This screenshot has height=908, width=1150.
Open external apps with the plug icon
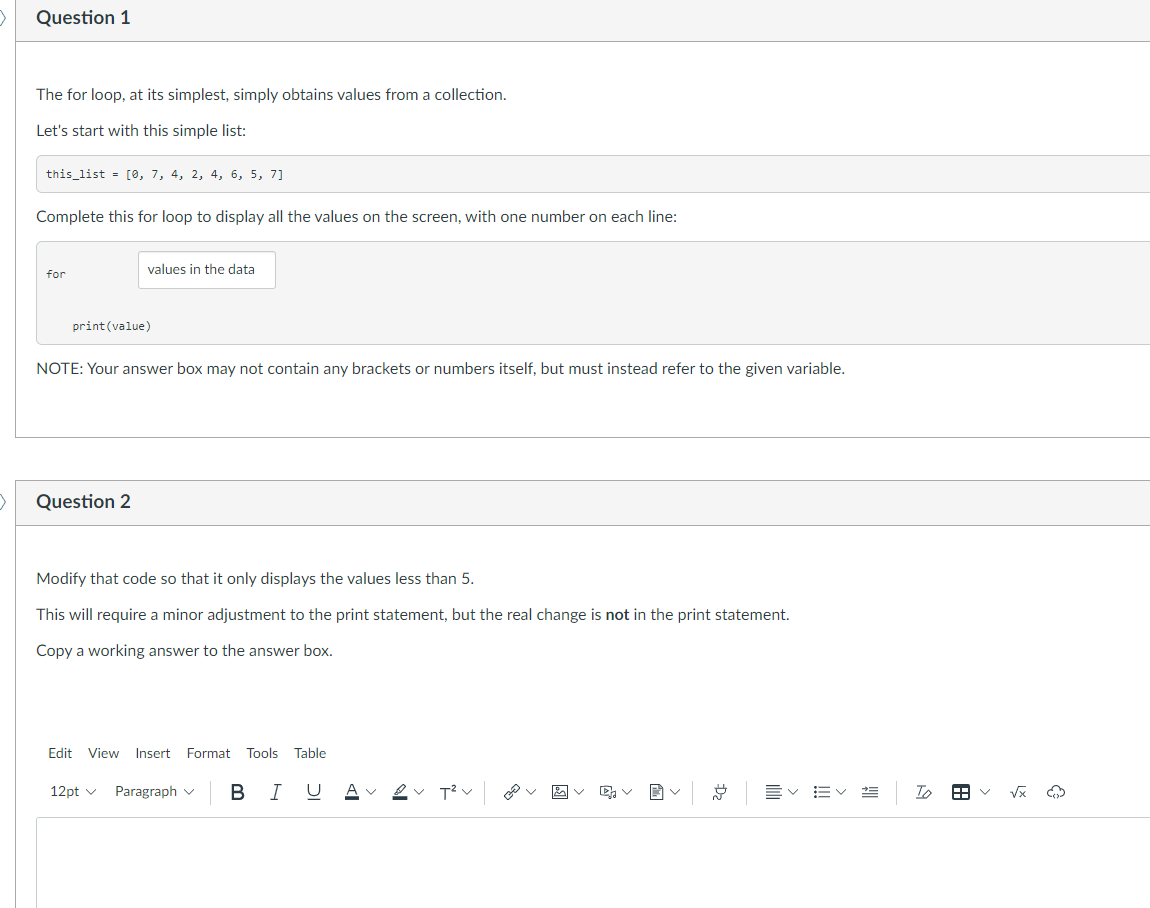(719, 791)
